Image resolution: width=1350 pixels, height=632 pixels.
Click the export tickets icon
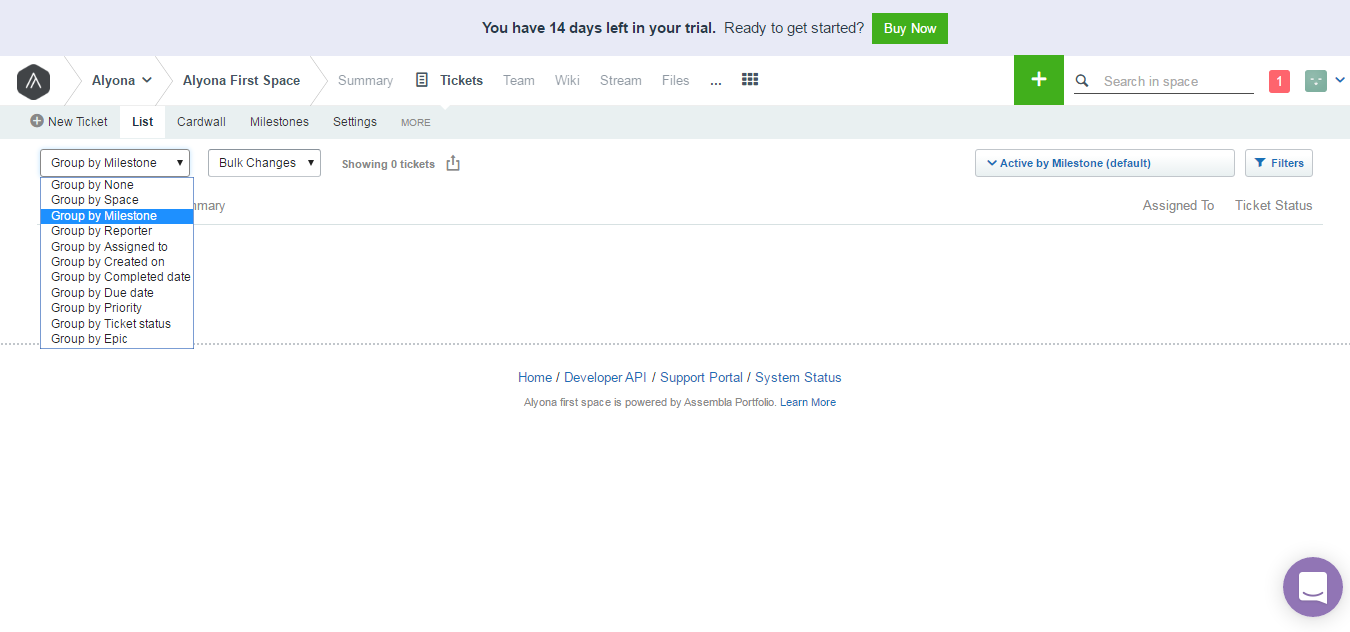453,163
